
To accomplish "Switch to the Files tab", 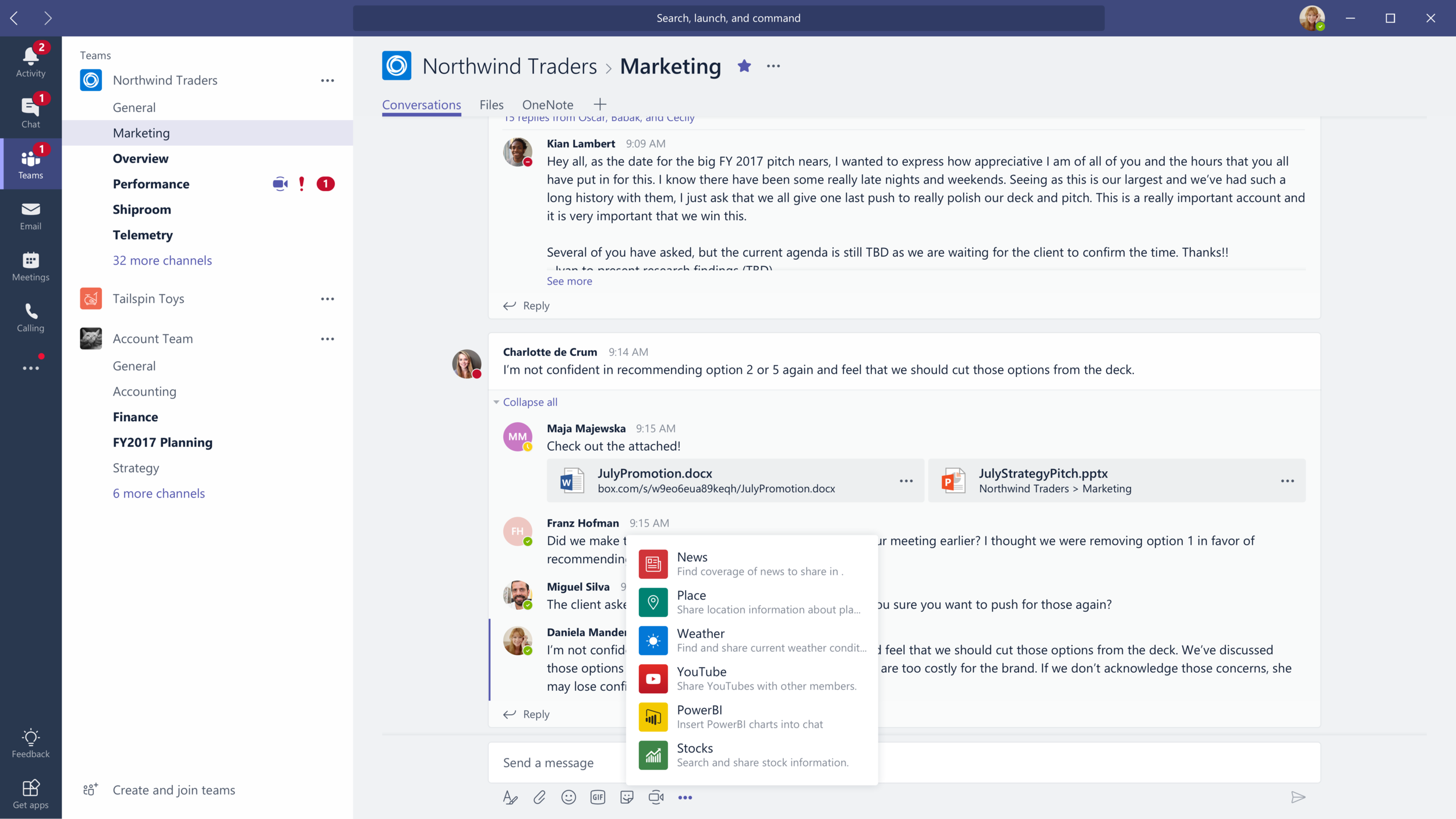I will pyautogui.click(x=491, y=105).
